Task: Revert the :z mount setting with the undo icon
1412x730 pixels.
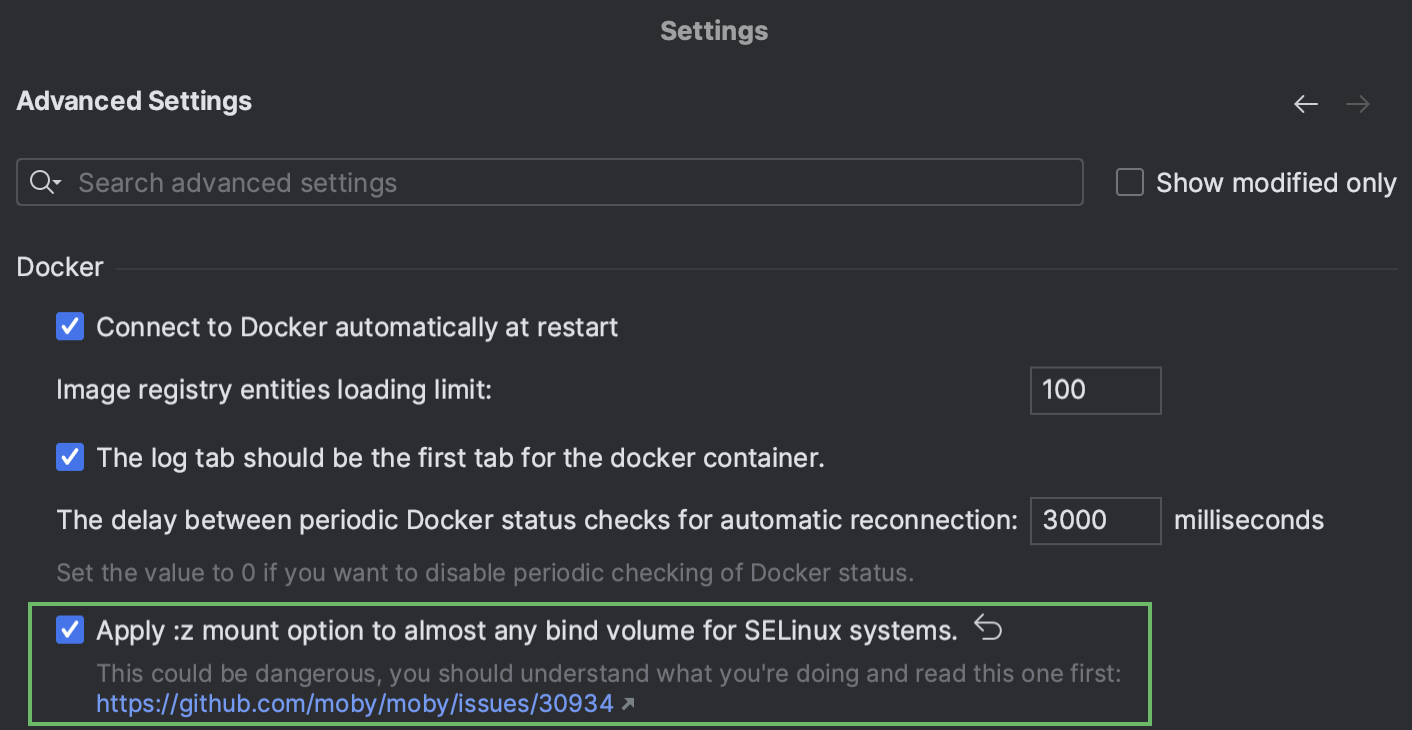Action: (986, 628)
